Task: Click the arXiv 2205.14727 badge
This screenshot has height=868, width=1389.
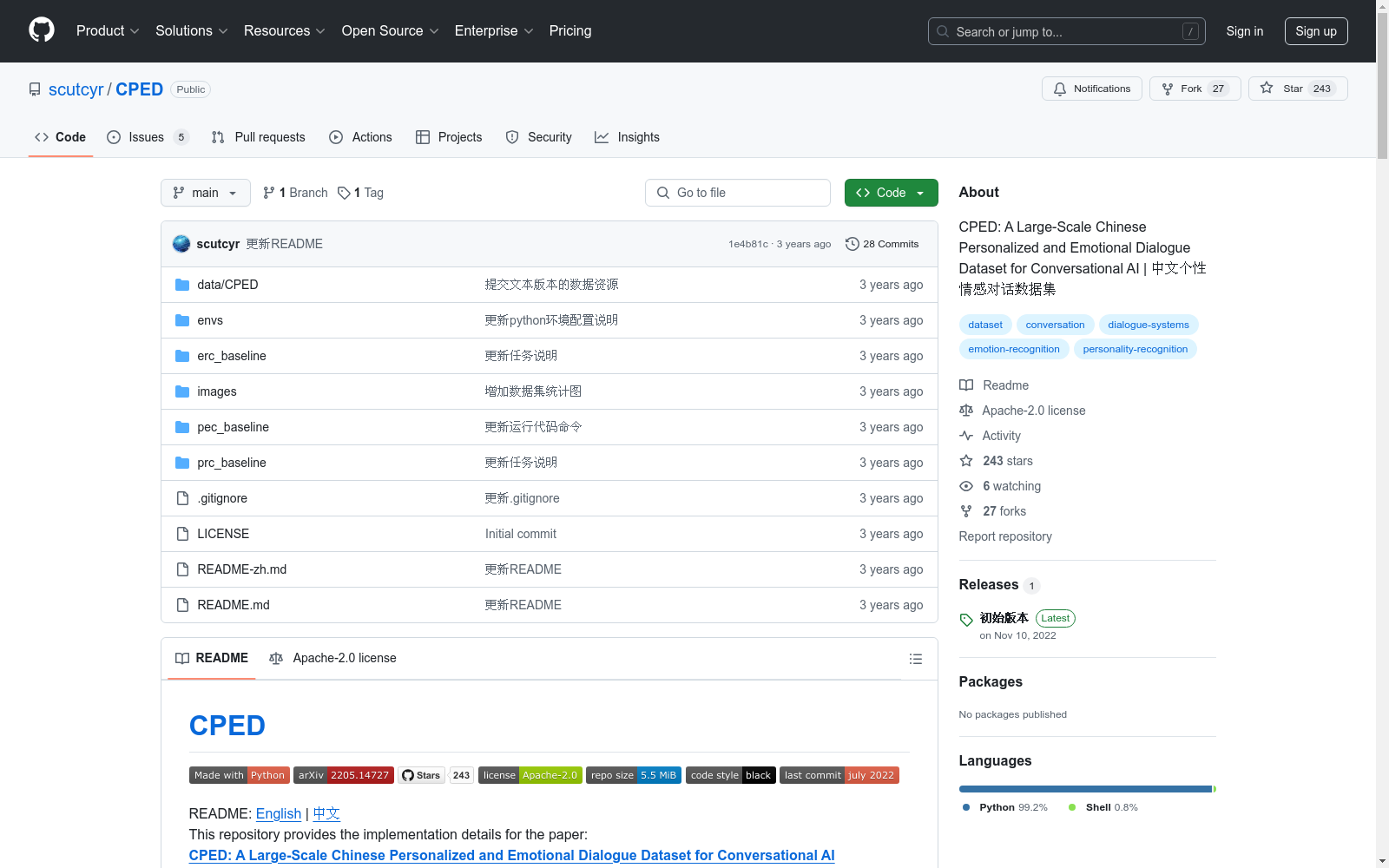Action: [x=344, y=775]
